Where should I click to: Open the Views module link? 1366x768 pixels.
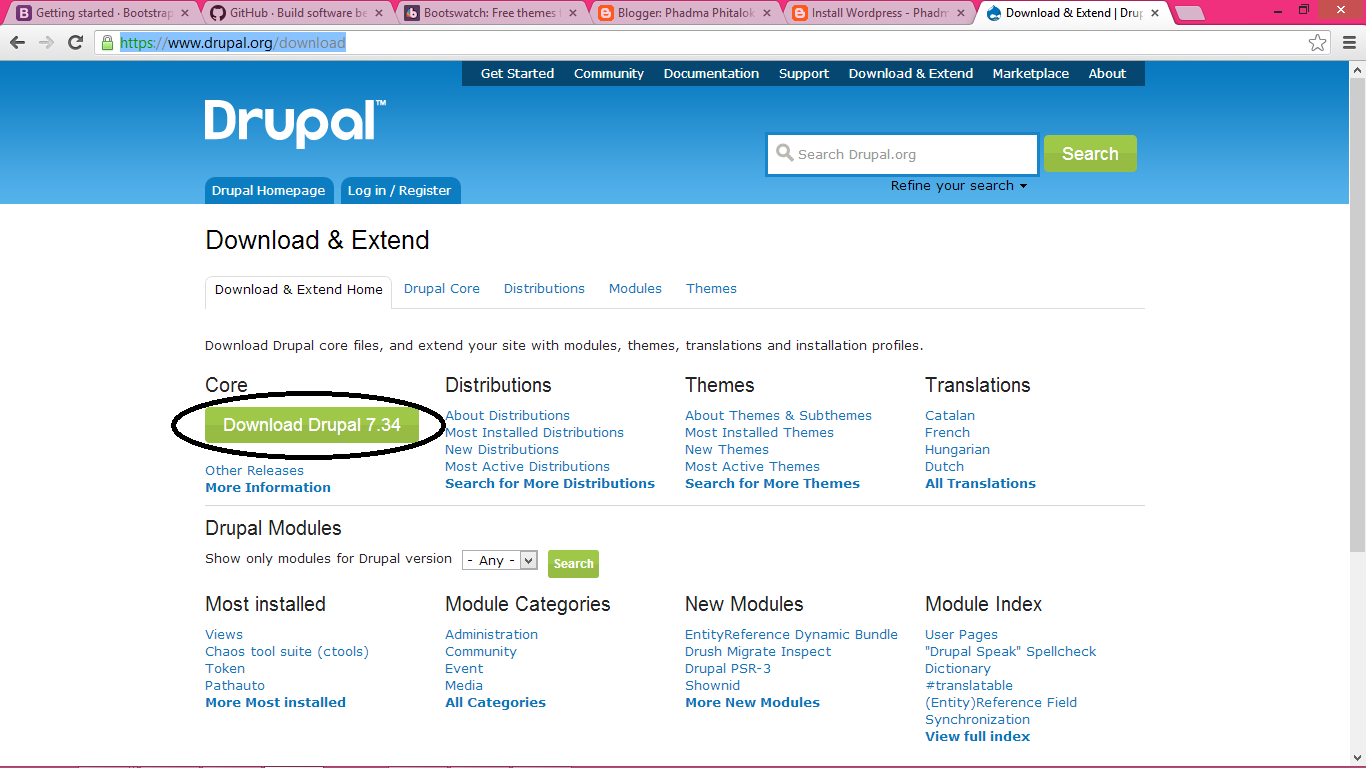point(224,634)
